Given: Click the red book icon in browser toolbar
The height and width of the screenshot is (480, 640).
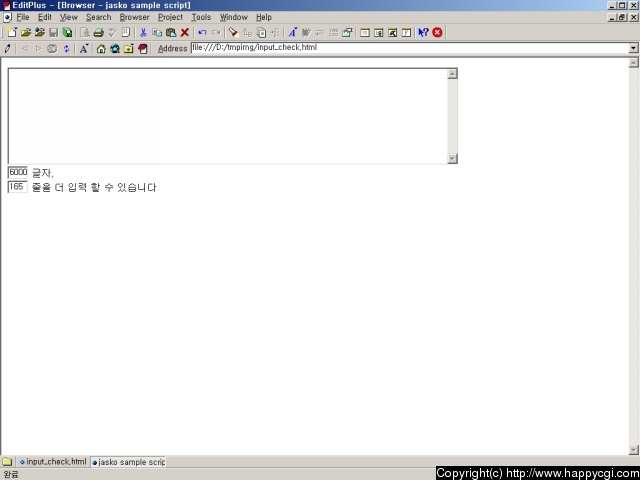Looking at the screenshot, I should [142, 49].
